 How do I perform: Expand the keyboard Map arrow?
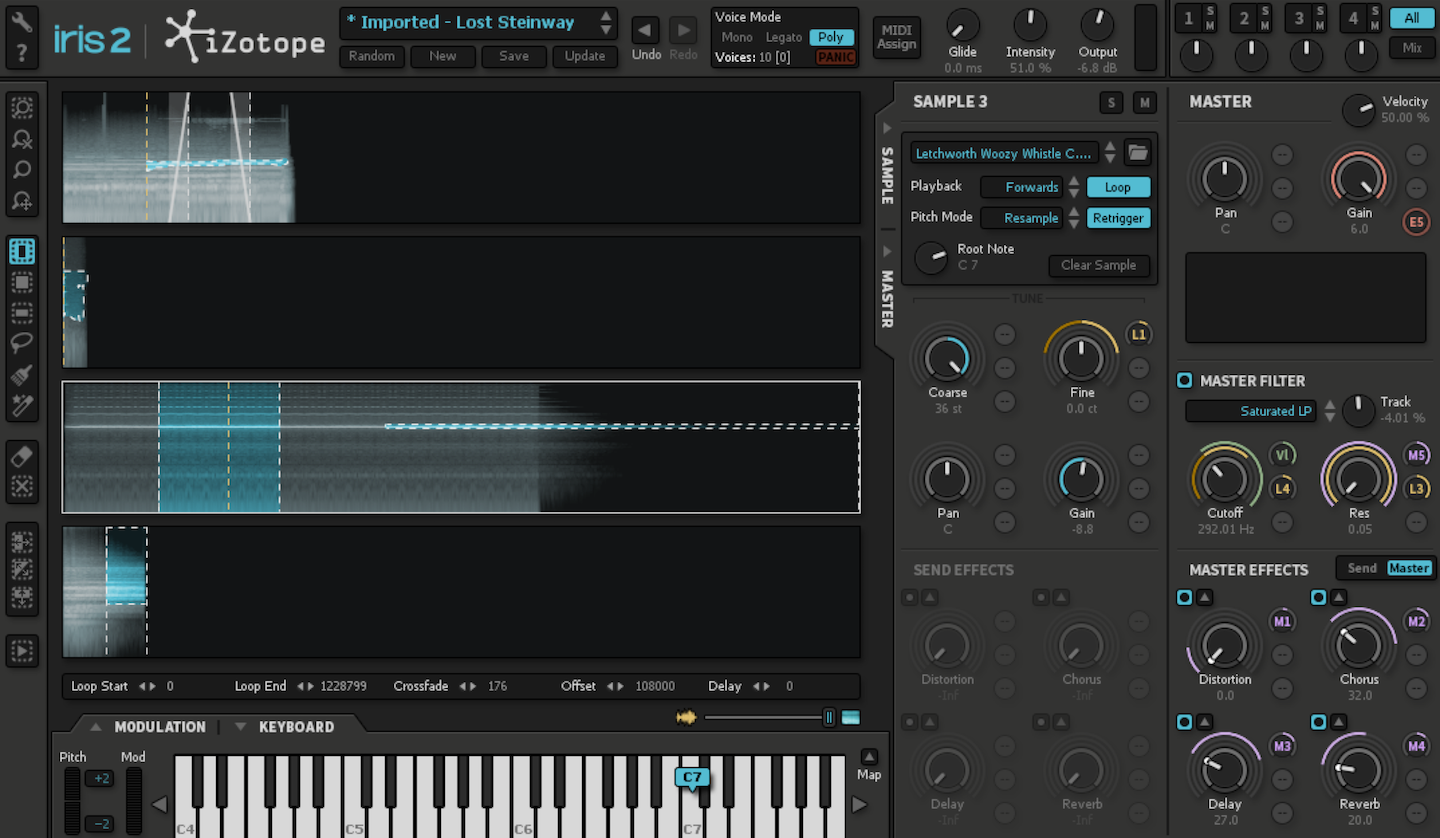point(869,757)
